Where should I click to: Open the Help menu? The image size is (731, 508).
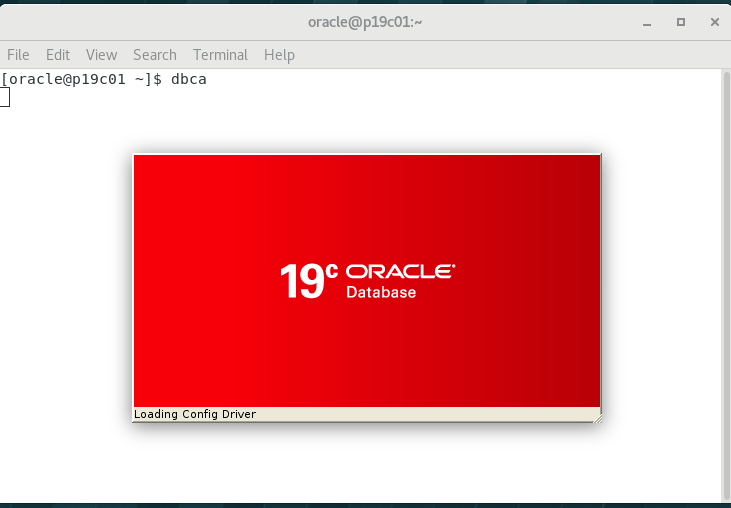click(279, 55)
